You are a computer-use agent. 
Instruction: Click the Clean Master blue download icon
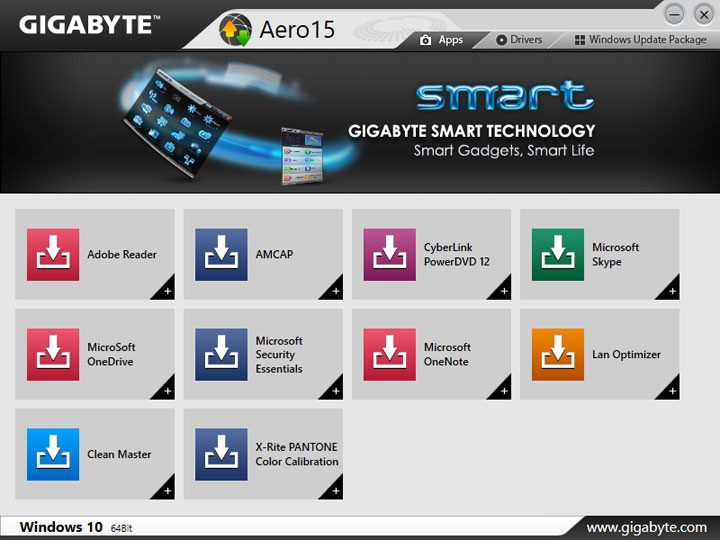click(x=52, y=454)
